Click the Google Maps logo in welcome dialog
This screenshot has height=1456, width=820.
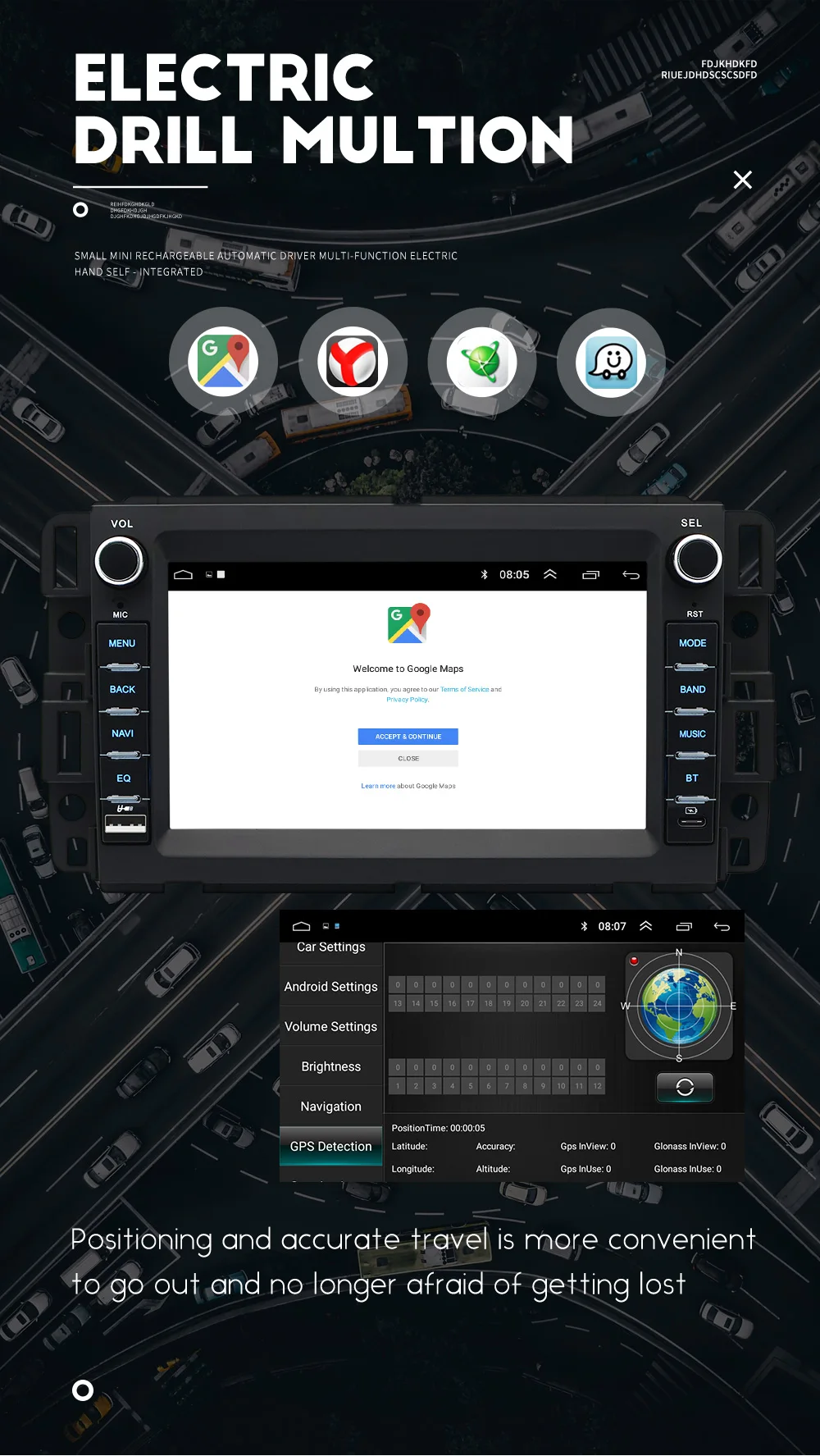[408, 623]
